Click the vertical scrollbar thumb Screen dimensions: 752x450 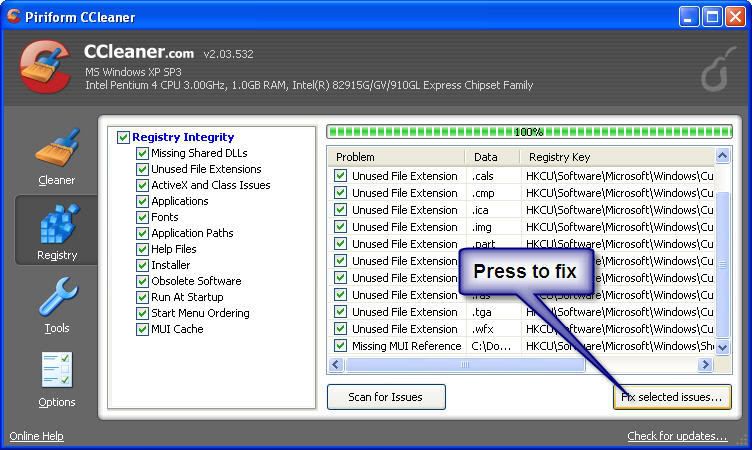tap(722, 264)
